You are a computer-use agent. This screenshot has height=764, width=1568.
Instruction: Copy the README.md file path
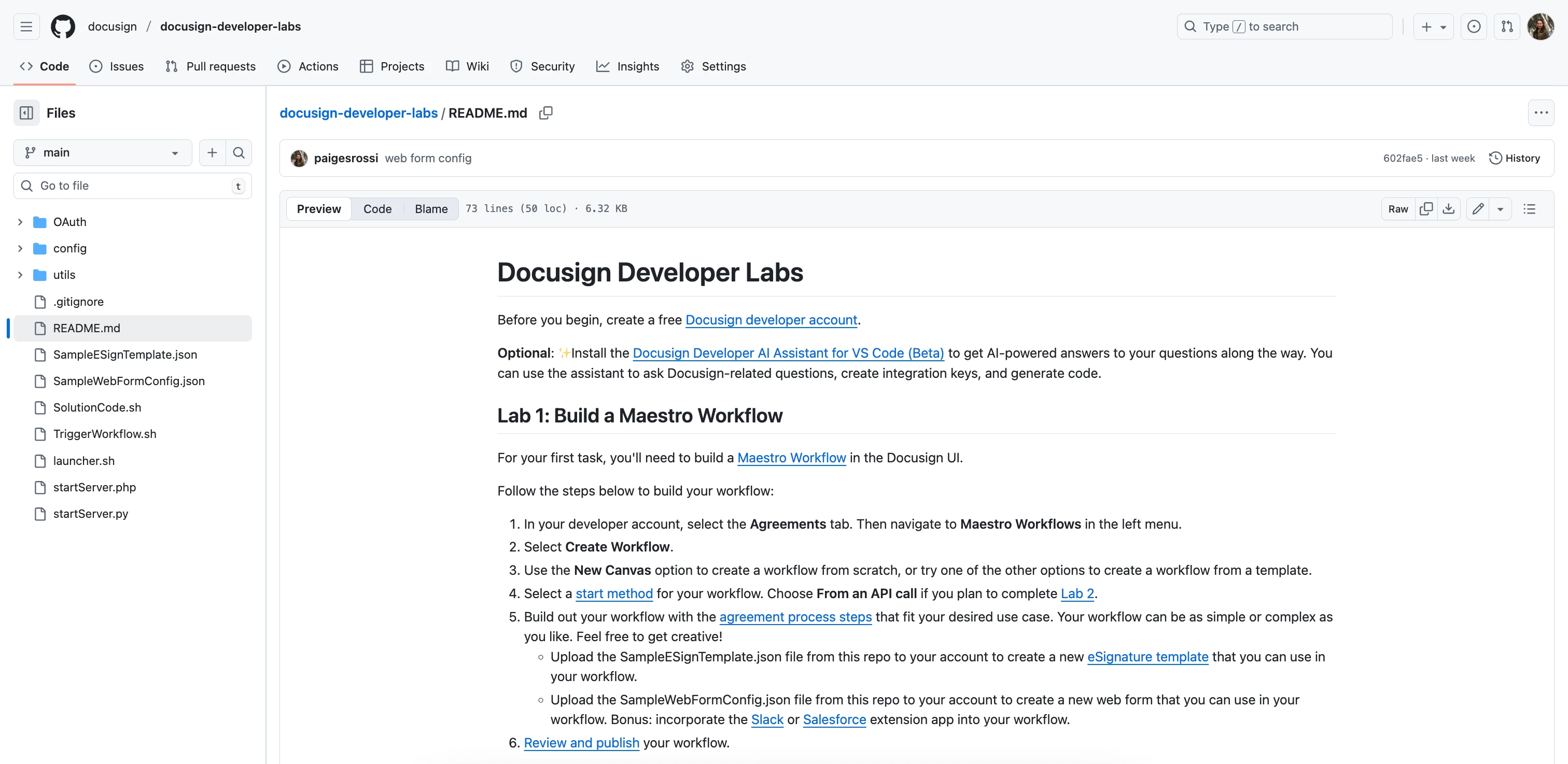coord(545,113)
